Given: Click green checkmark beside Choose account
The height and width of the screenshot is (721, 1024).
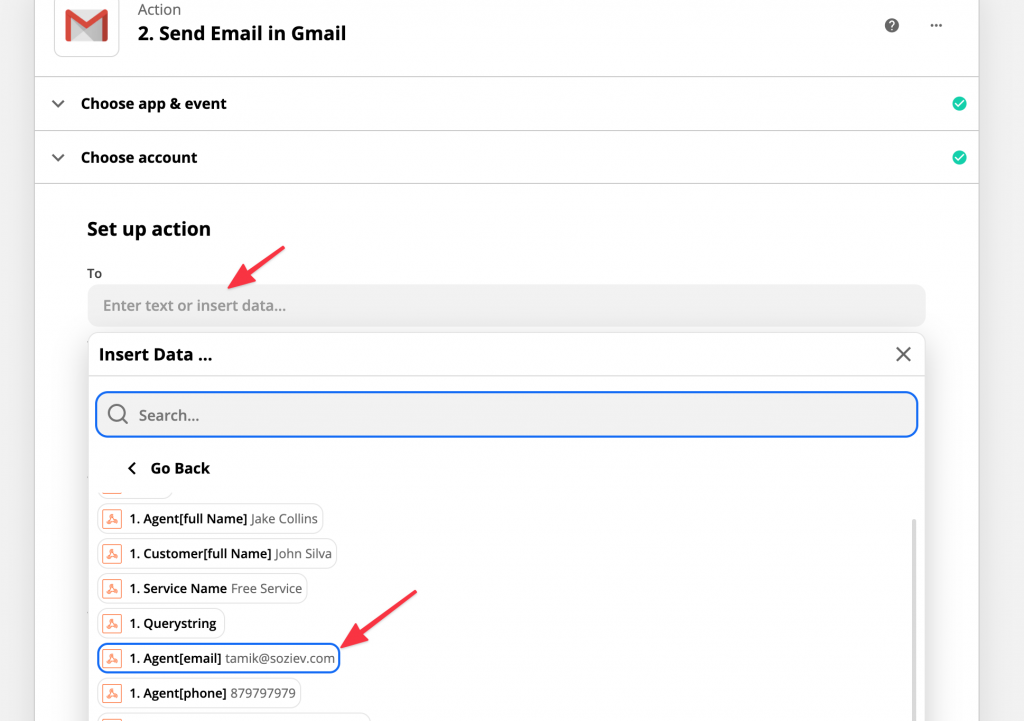Looking at the screenshot, I should click(959, 158).
